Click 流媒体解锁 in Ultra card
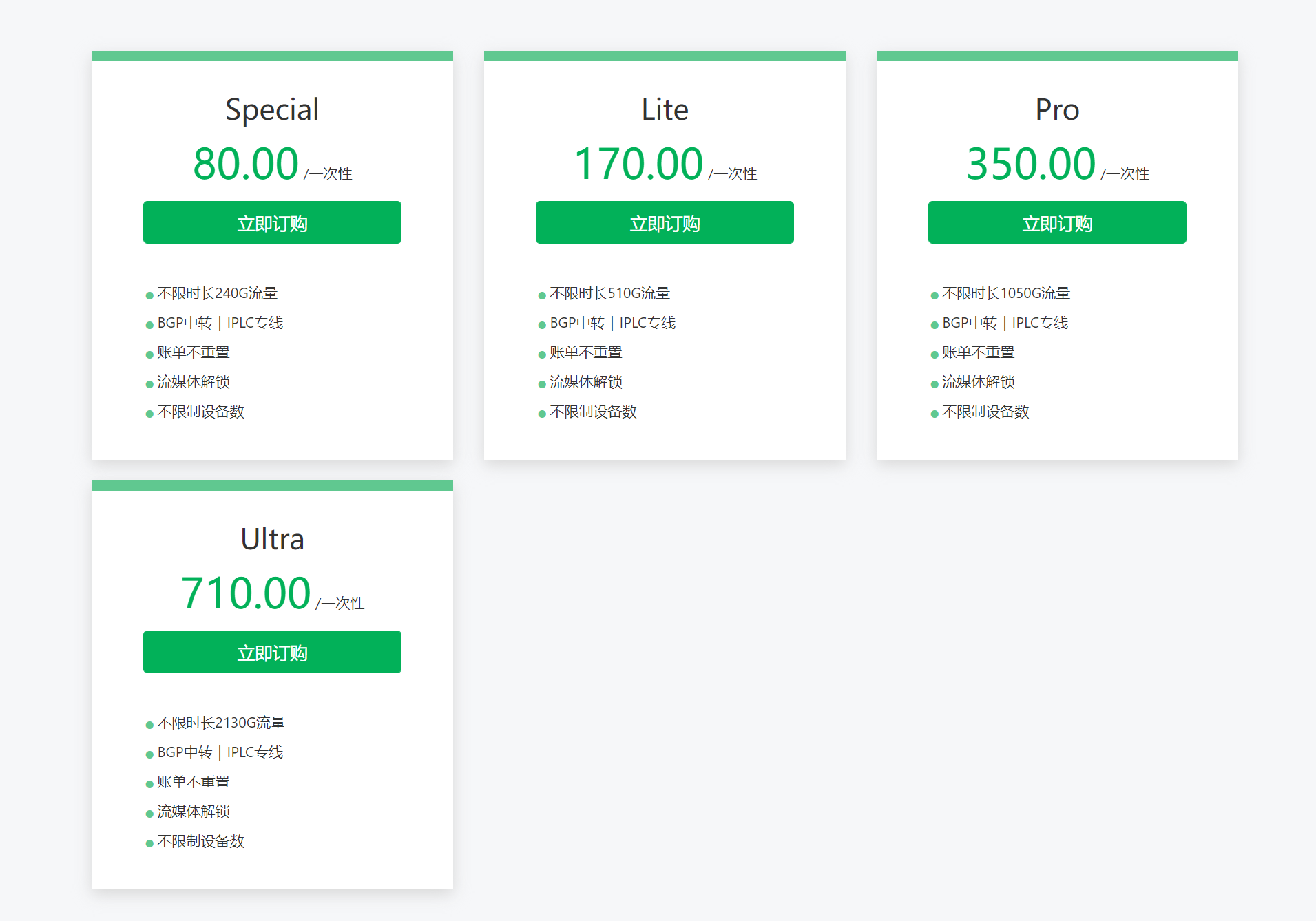Image resolution: width=1316 pixels, height=921 pixels. [x=194, y=812]
